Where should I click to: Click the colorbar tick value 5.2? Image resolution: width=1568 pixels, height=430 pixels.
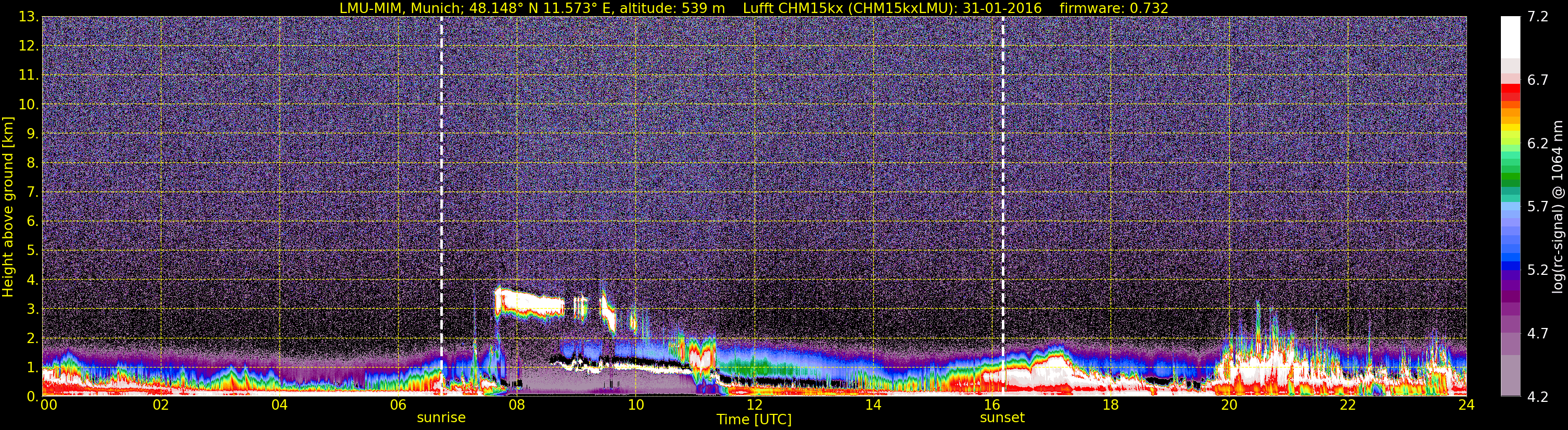point(1538,270)
